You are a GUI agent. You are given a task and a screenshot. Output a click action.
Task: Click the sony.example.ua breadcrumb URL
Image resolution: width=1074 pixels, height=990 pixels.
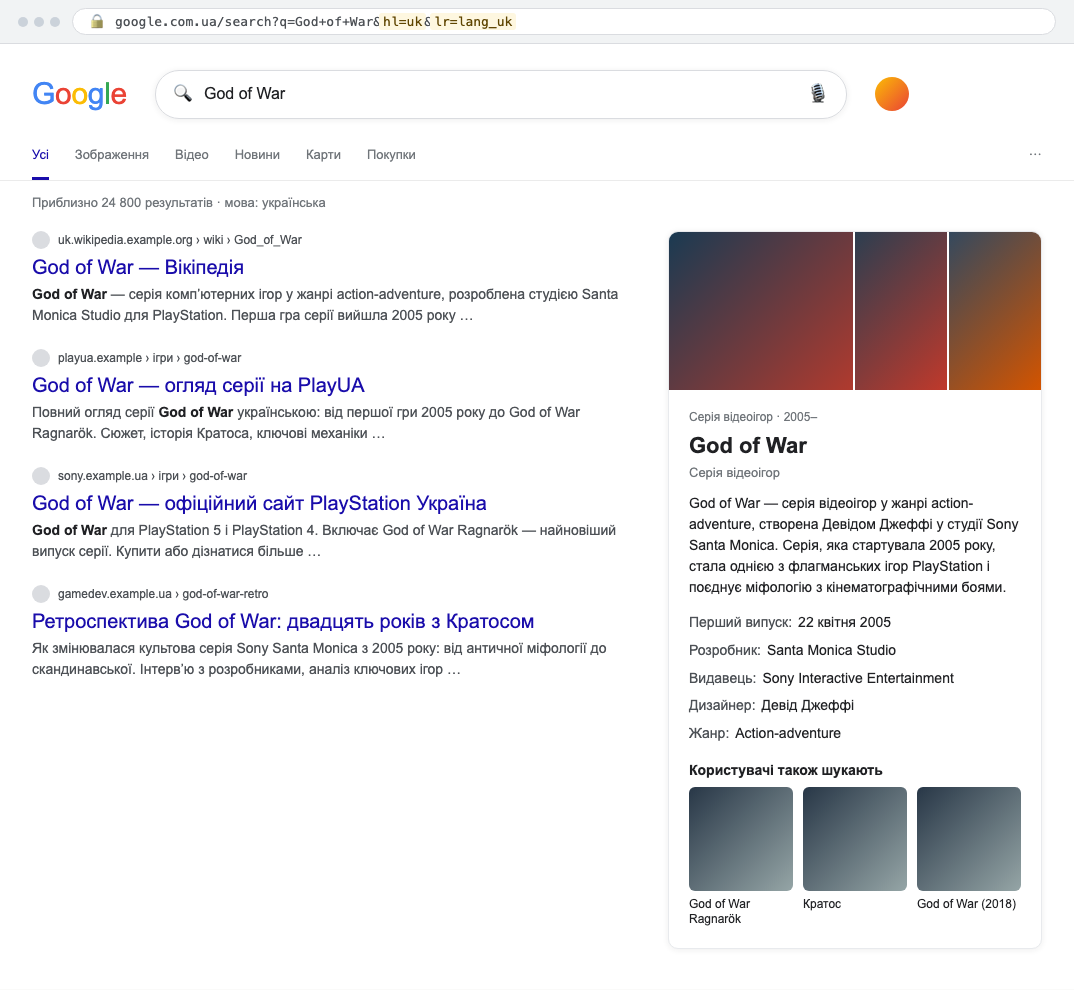[152, 475]
